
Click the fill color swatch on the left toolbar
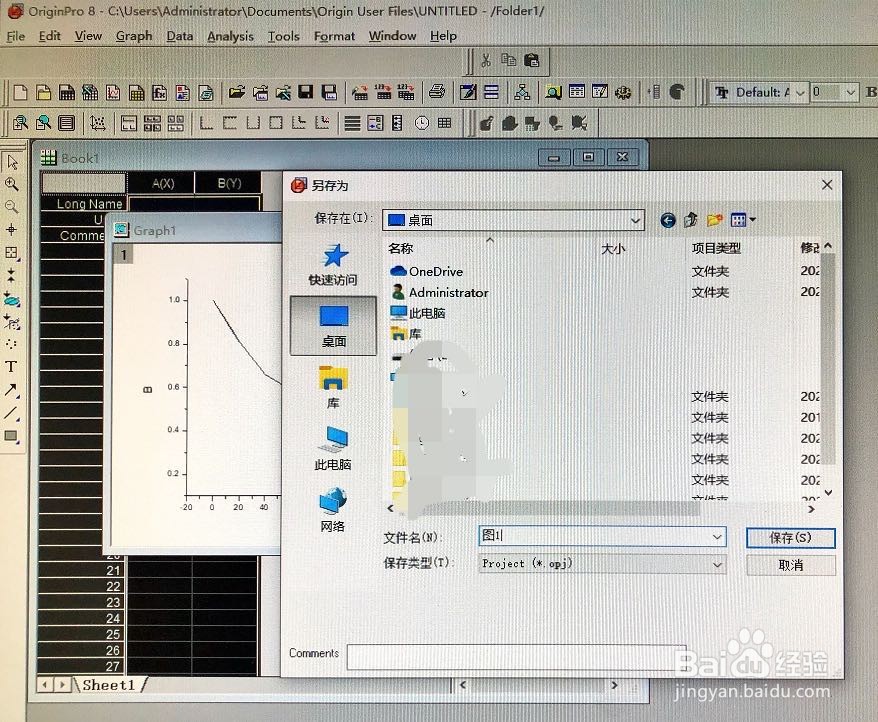pyautogui.click(x=13, y=437)
